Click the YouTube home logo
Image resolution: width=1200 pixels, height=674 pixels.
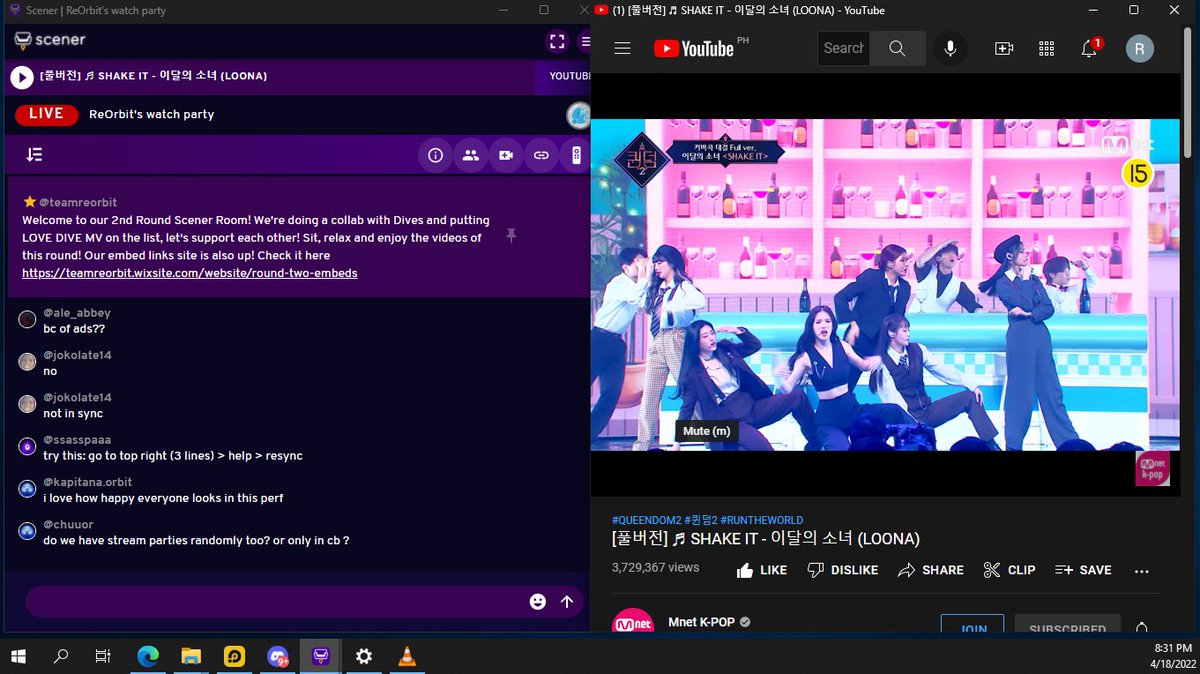click(694, 48)
